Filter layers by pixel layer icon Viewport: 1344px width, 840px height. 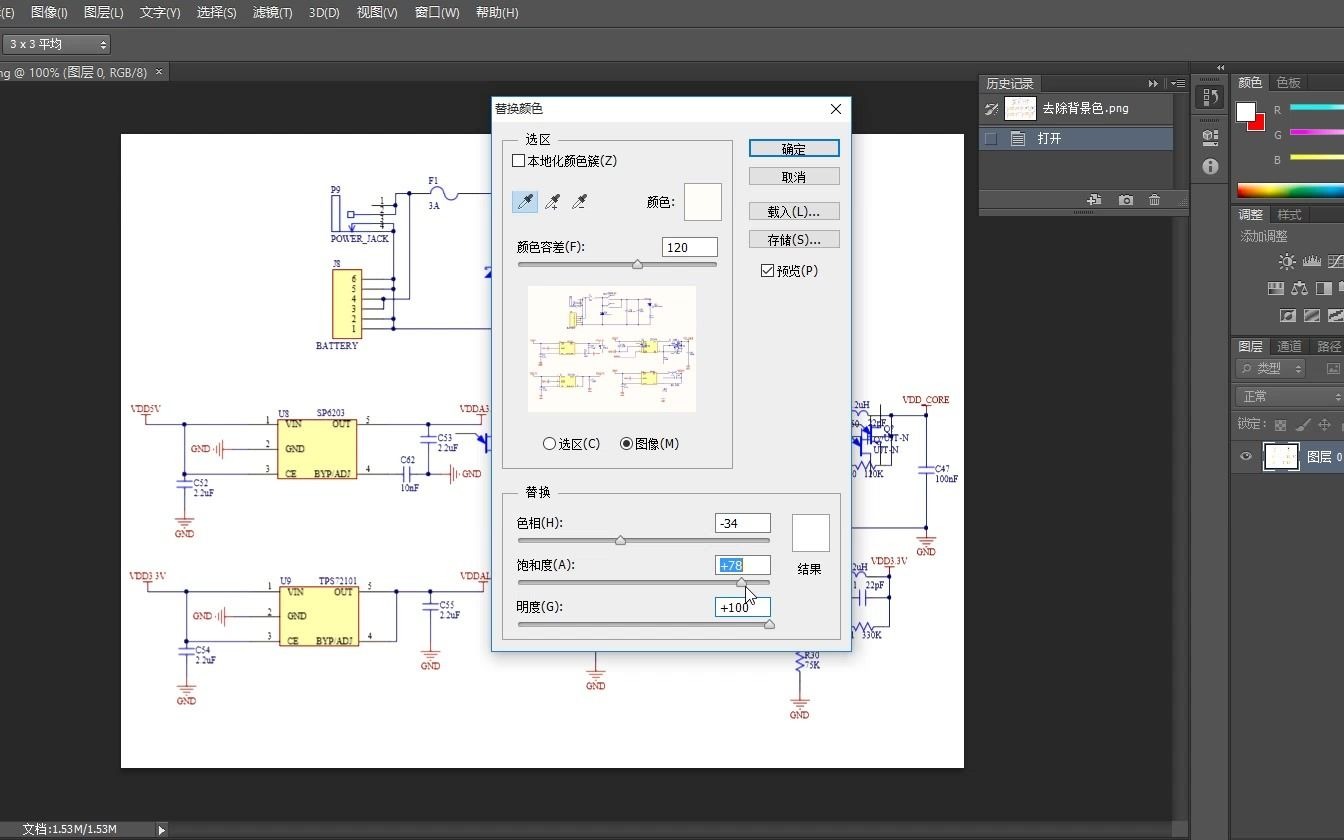pos(1333,369)
